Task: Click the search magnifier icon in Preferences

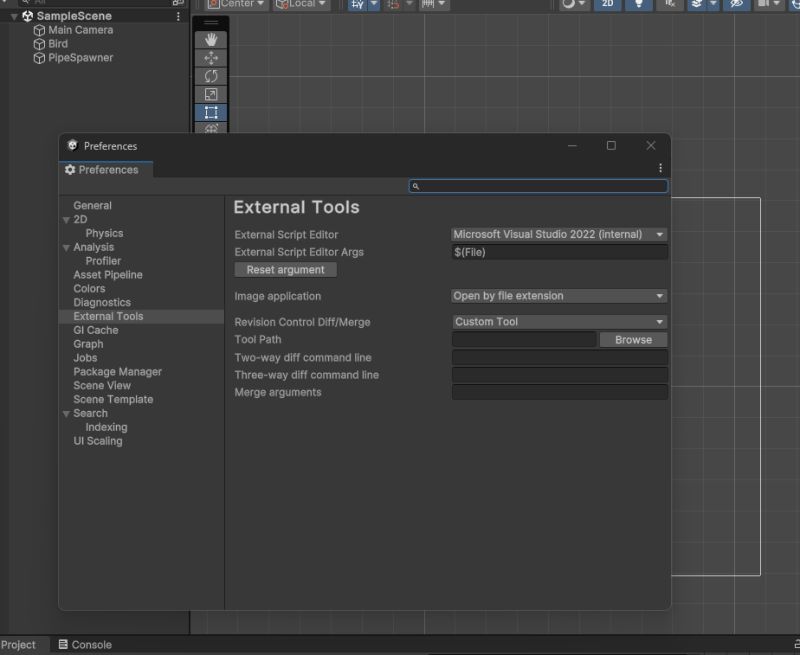Action: point(415,186)
